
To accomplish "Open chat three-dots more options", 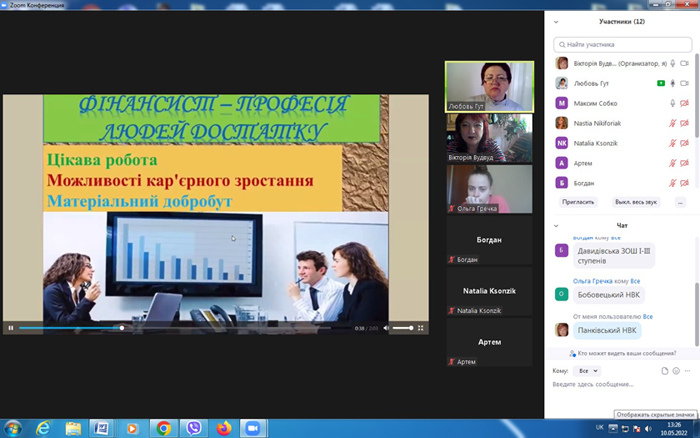I will pyautogui.click(x=688, y=371).
